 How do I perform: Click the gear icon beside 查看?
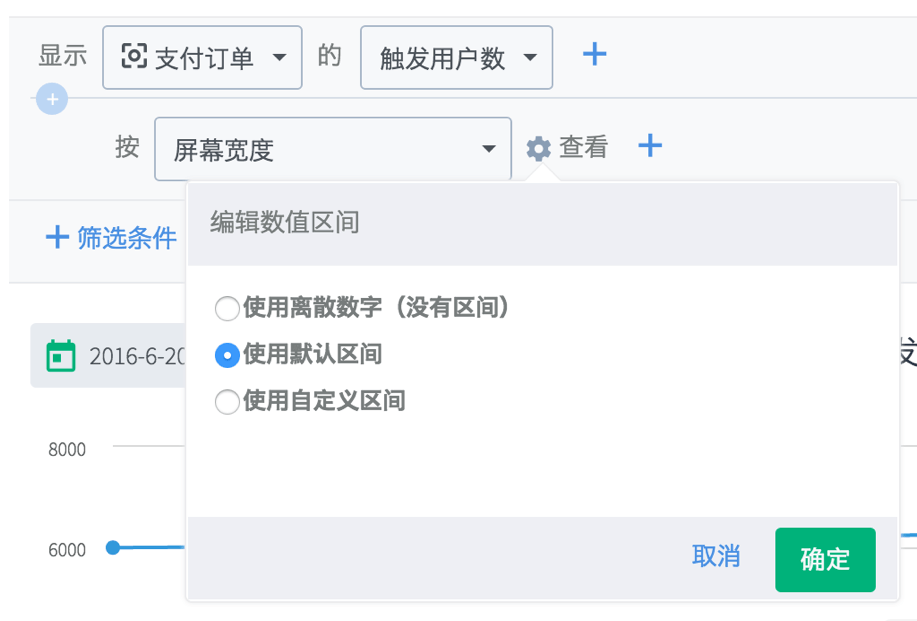(539, 149)
